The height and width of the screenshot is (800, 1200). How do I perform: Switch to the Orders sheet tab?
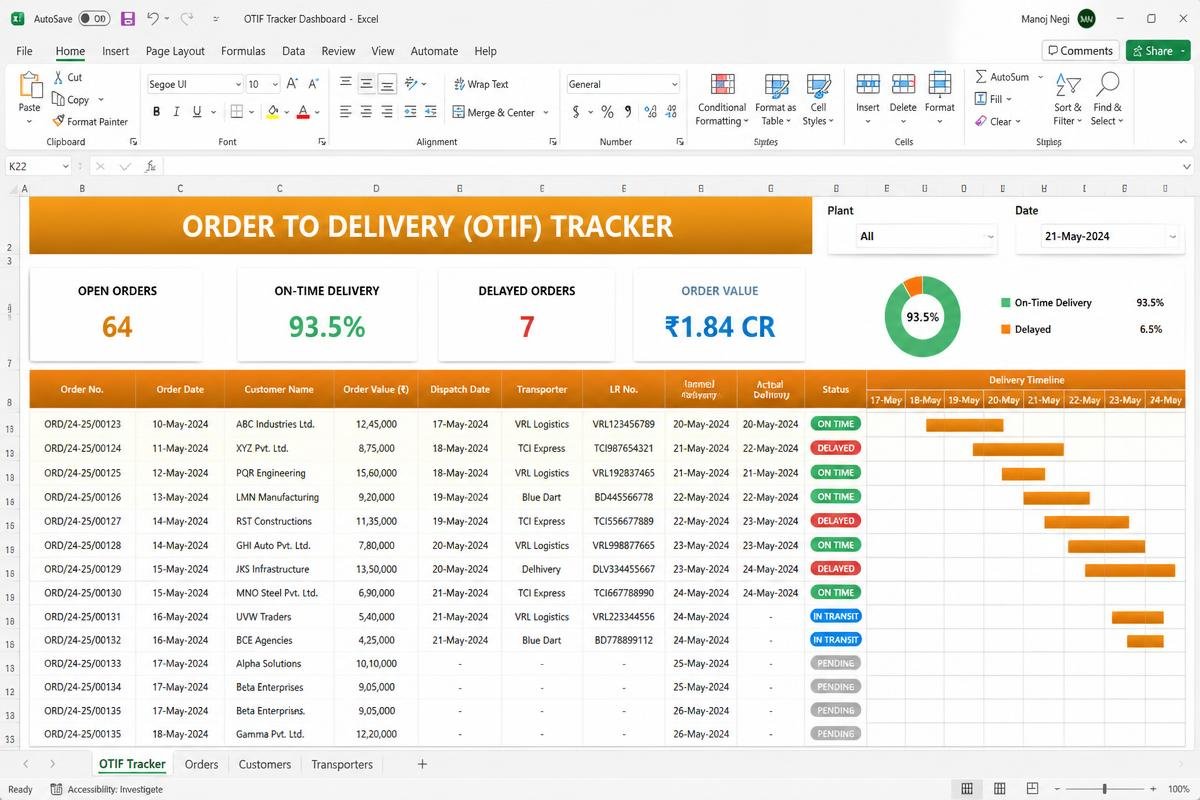pos(201,764)
